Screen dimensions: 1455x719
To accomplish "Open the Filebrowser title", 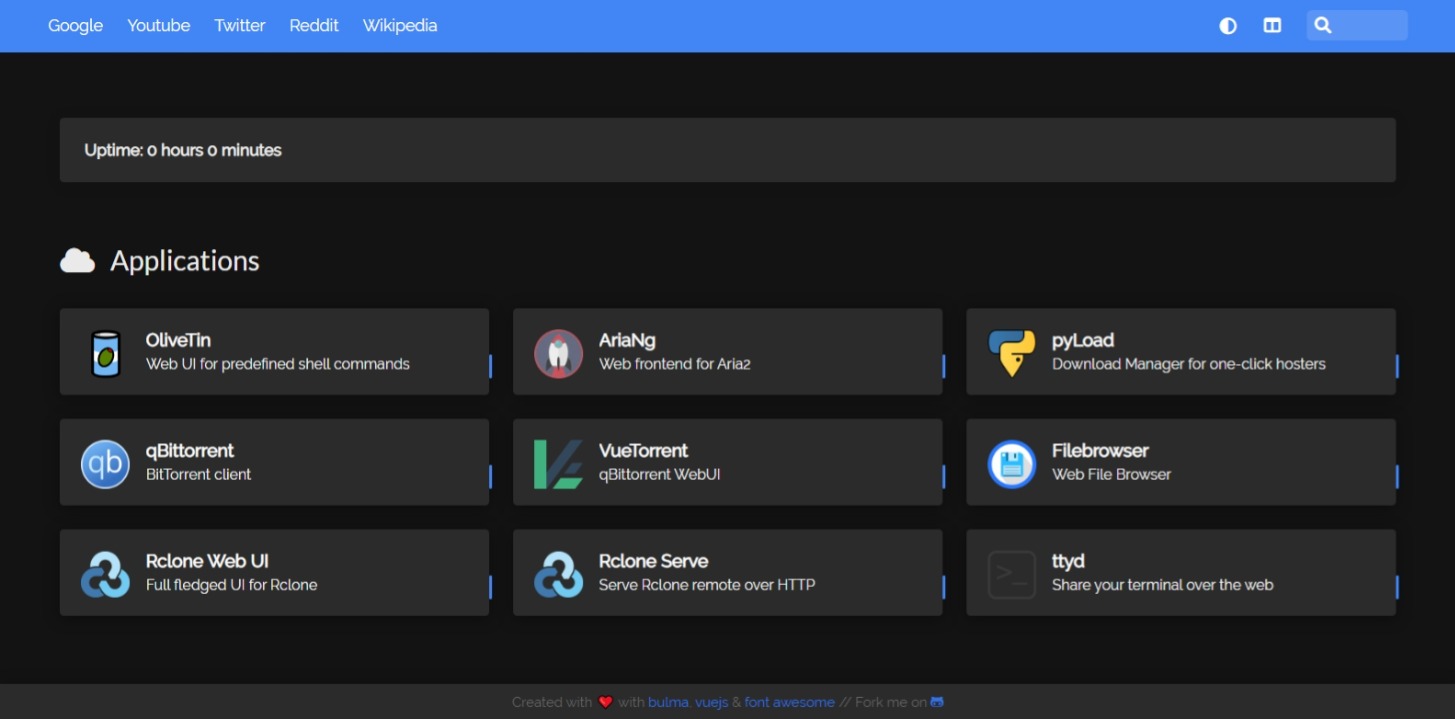I will click(x=1100, y=451).
